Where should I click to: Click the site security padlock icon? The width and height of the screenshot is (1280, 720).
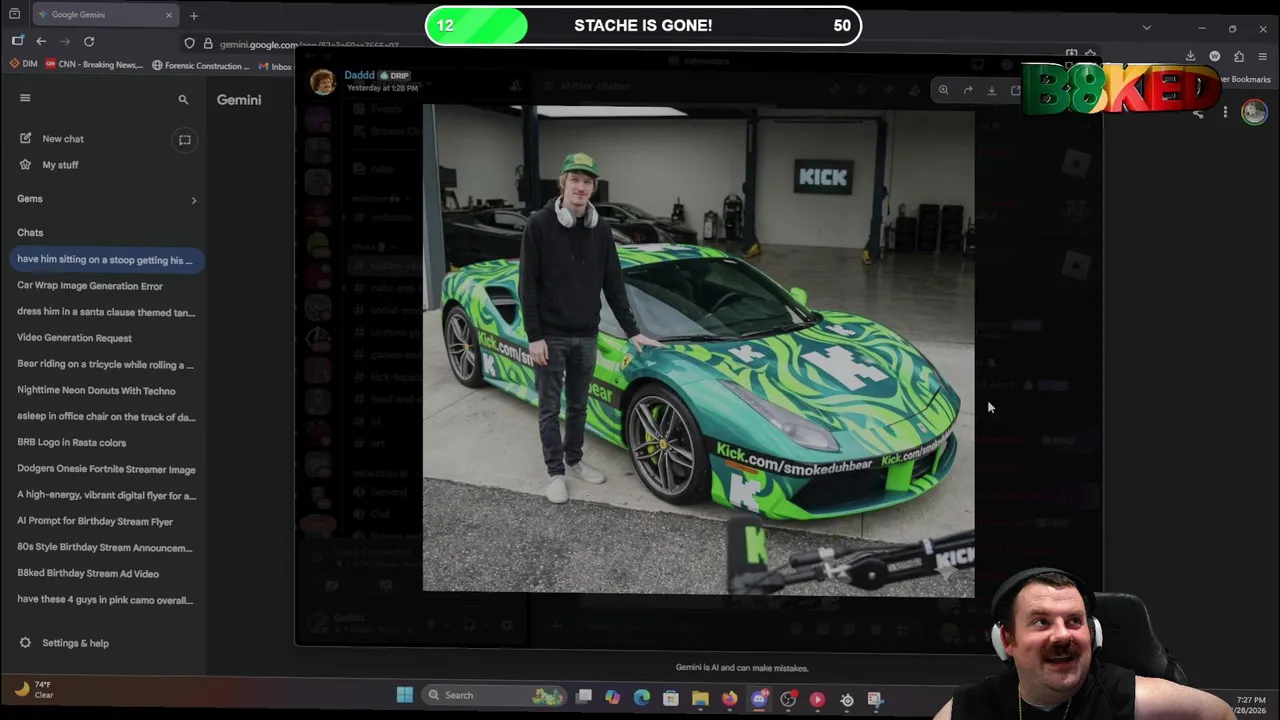click(208, 43)
